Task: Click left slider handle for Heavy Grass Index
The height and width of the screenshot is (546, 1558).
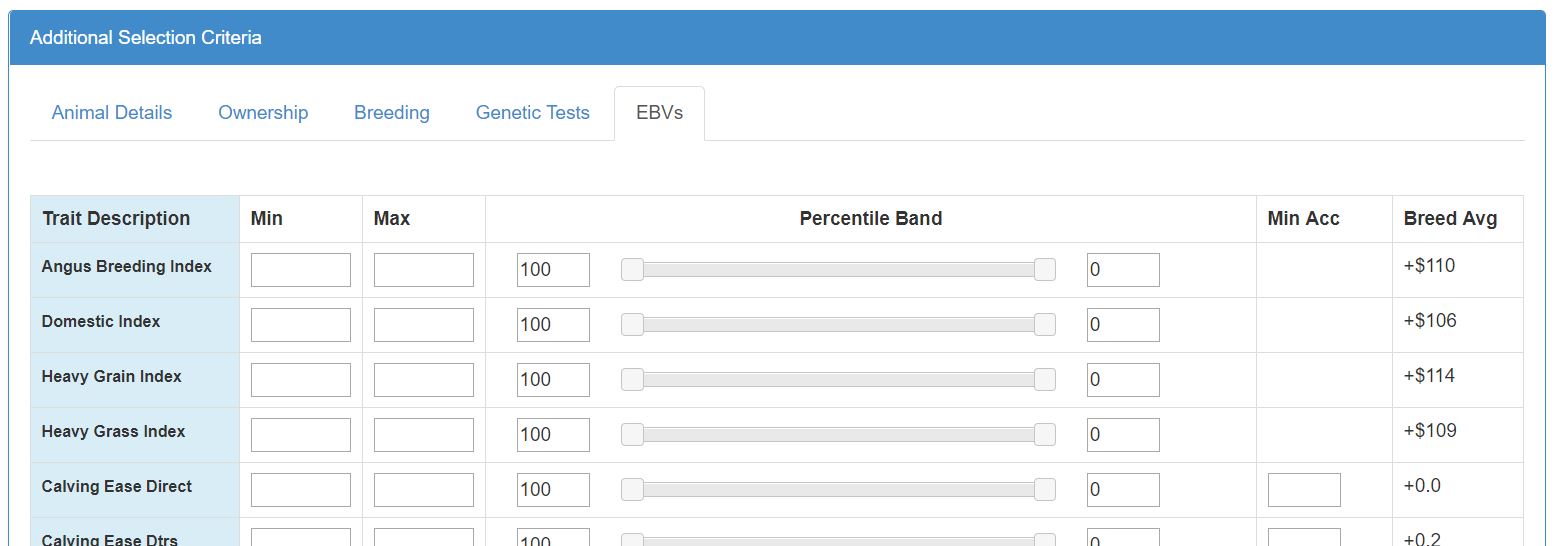Action: [632, 434]
